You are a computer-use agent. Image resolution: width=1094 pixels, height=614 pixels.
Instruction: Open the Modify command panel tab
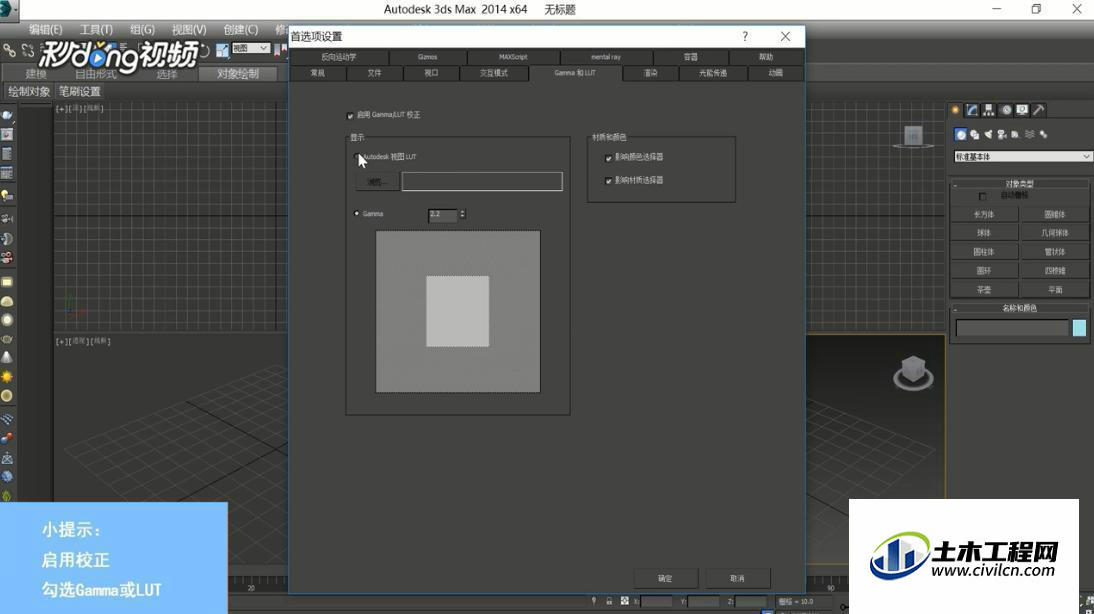972,110
